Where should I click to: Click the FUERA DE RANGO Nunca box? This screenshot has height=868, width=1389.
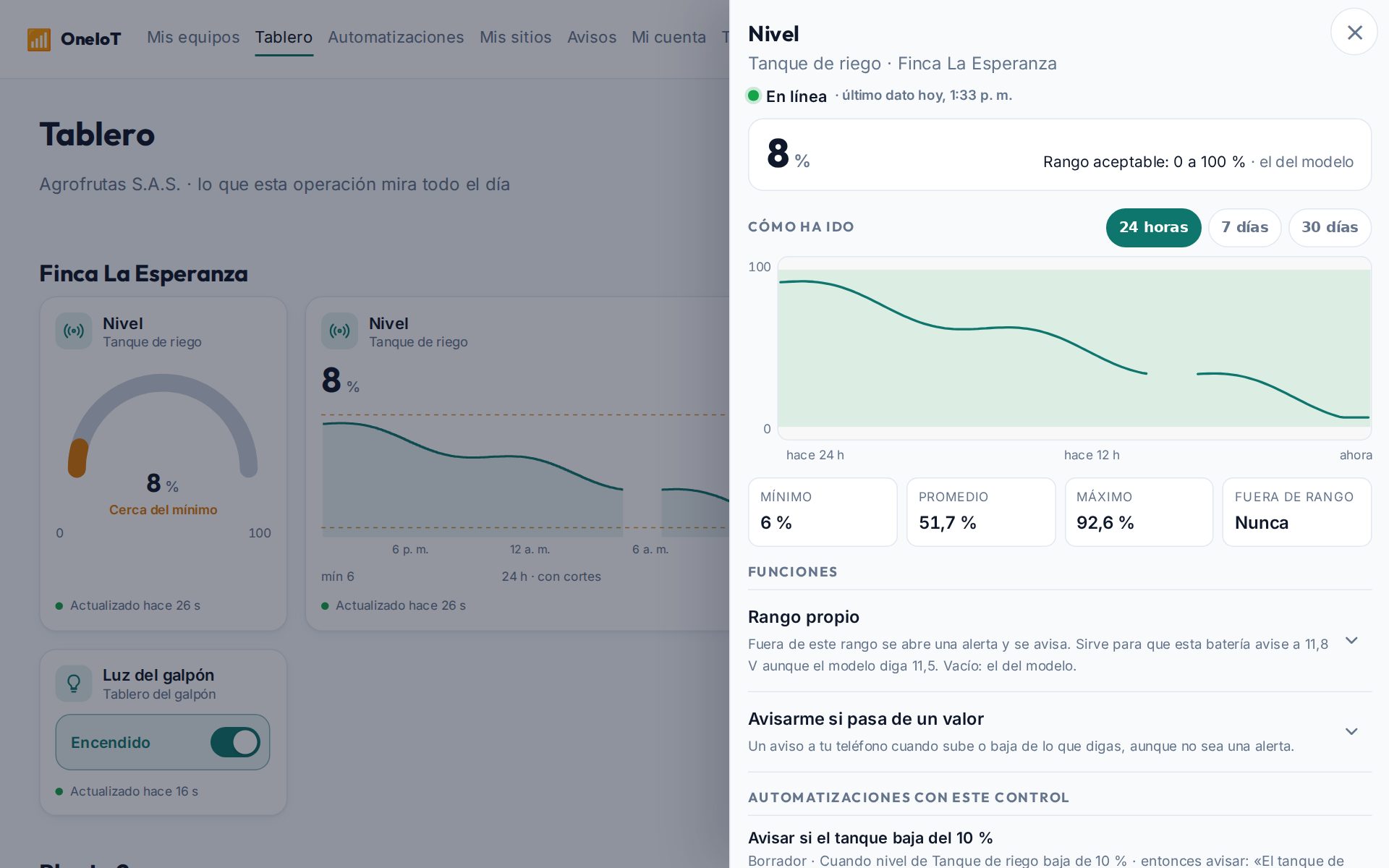pos(1296,512)
